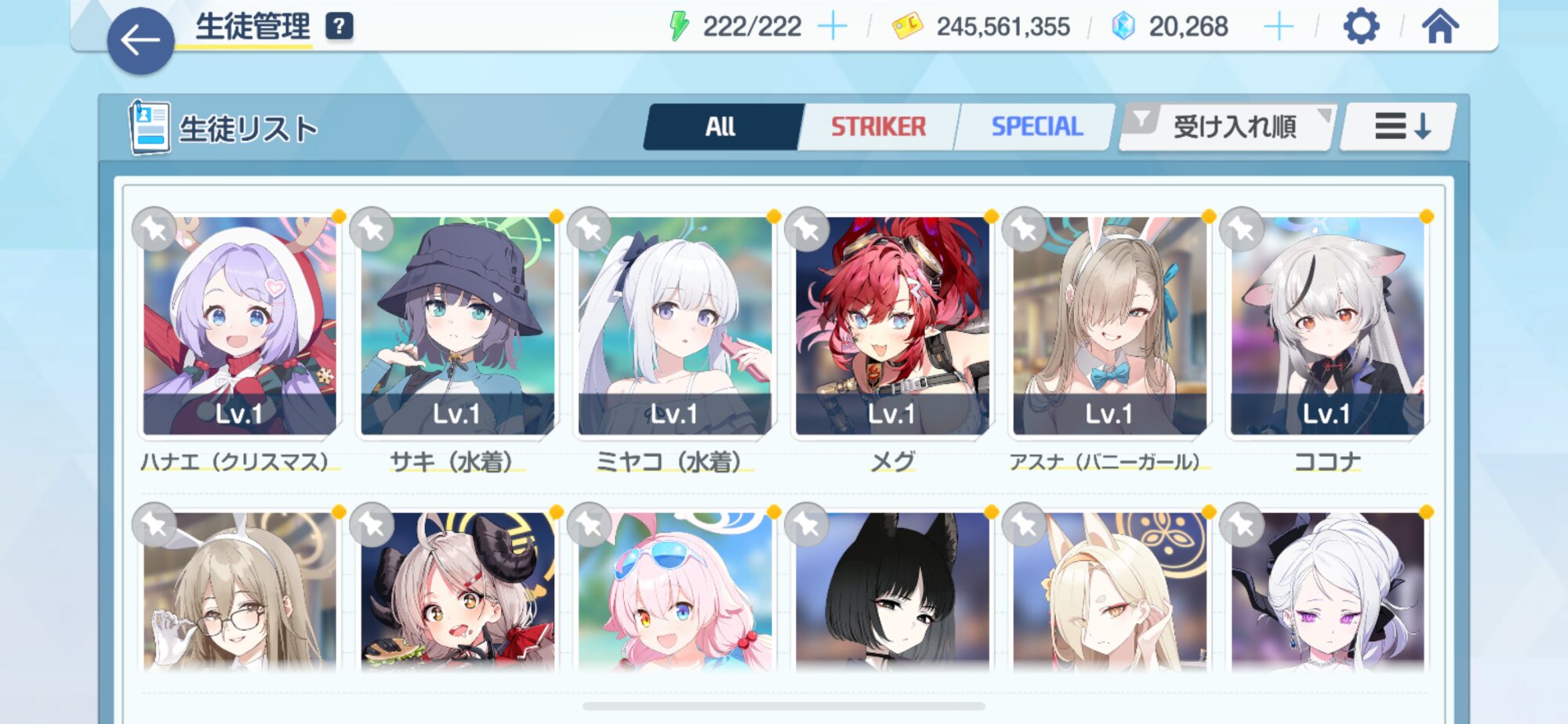
Task: Add energy using plus beside 222/222
Action: click(x=832, y=27)
